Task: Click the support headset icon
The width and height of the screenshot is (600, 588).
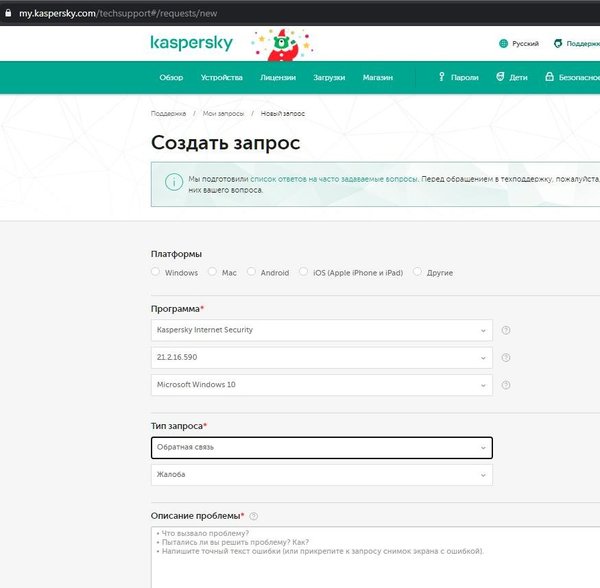Action: 558,44
